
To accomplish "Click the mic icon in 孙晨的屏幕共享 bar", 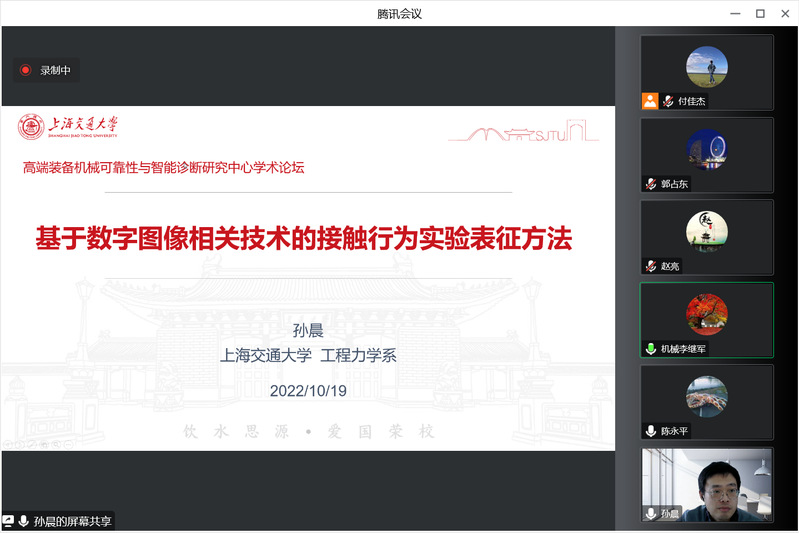I will point(24,521).
